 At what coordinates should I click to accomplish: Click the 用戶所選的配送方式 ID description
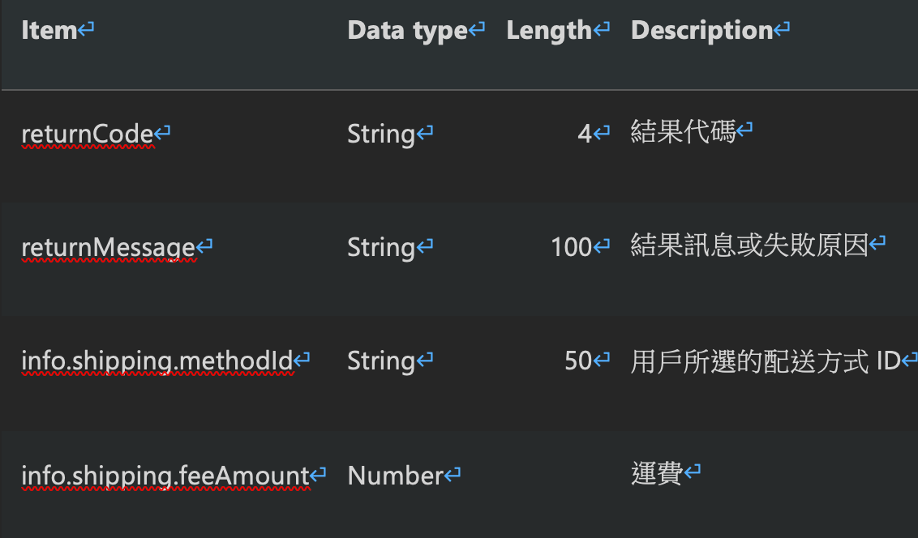pyautogui.click(x=765, y=362)
